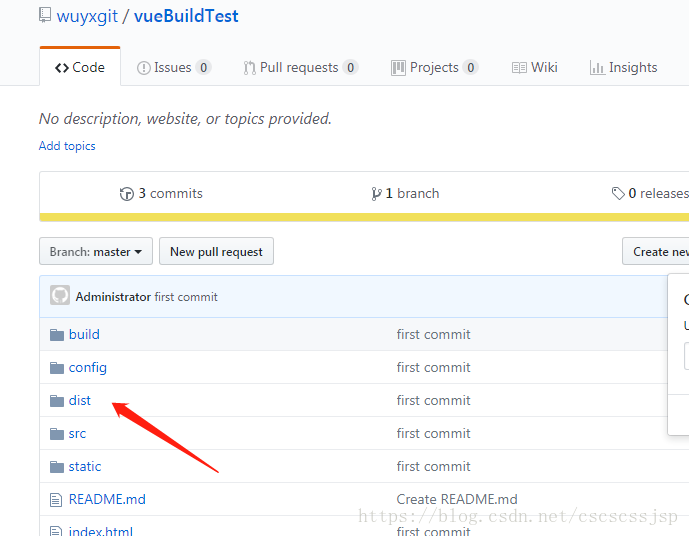View the 3 commits history
Image resolution: width=689 pixels, height=536 pixels.
click(x=161, y=193)
